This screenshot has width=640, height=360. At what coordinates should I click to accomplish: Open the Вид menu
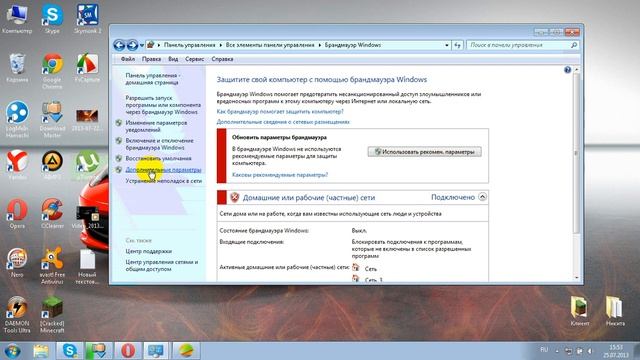point(173,59)
